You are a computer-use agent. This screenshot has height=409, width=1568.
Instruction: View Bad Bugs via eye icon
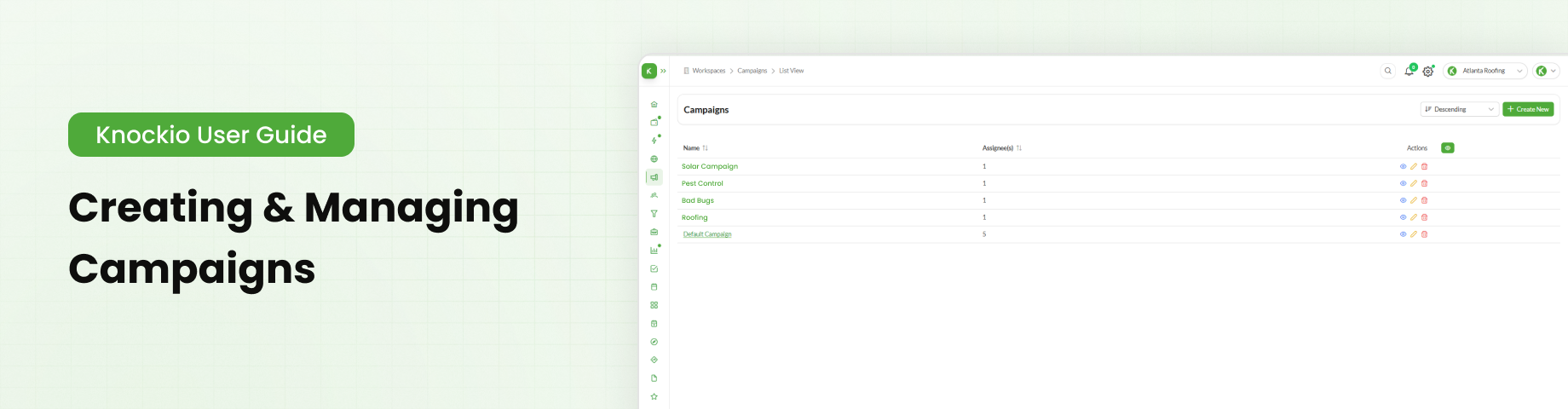pos(1403,200)
